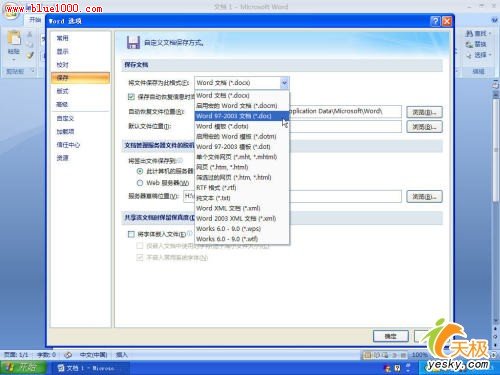Screen dimensions: 500x375
Task: Switch to Print Layout view icon in the status bar
Action: pos(367,355)
